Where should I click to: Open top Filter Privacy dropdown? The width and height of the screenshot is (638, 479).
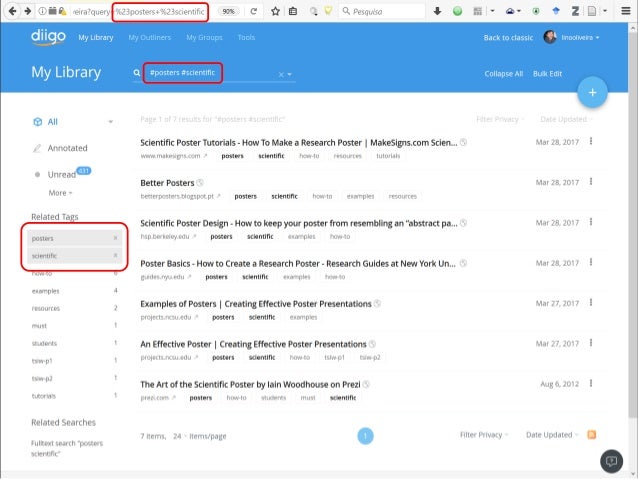pyautogui.click(x=500, y=119)
